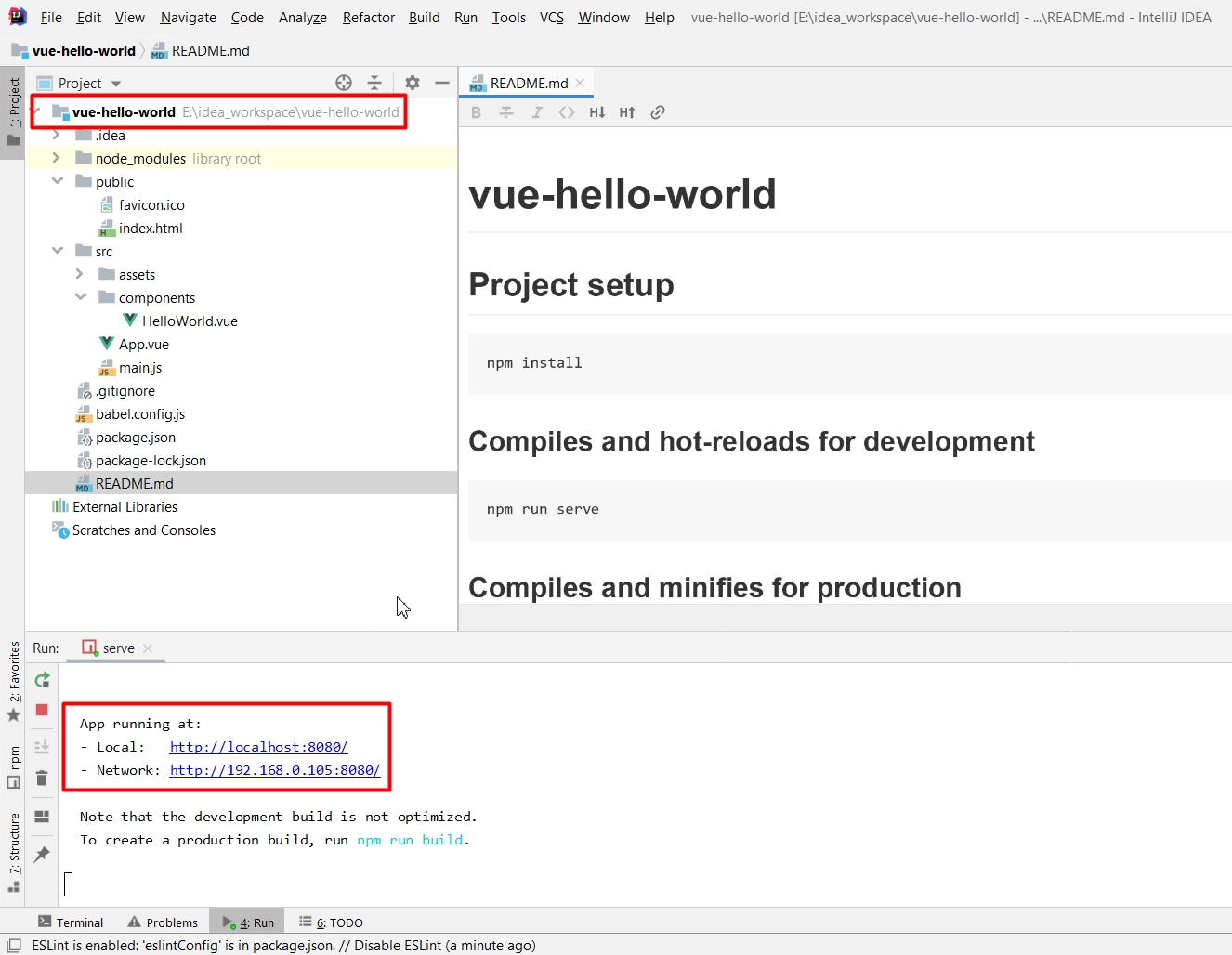Image resolution: width=1232 pixels, height=955 pixels.
Task: Collapse all in Project panel
Action: tap(374, 83)
